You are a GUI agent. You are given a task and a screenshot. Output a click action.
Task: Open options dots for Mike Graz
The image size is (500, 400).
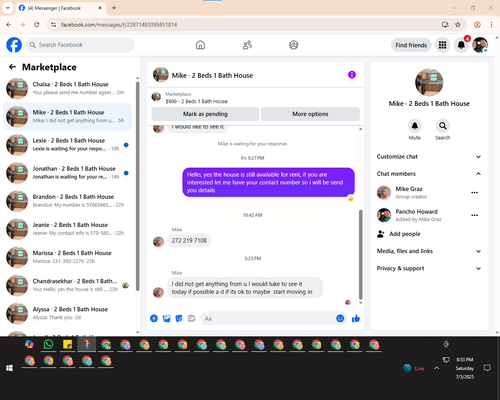tap(475, 192)
